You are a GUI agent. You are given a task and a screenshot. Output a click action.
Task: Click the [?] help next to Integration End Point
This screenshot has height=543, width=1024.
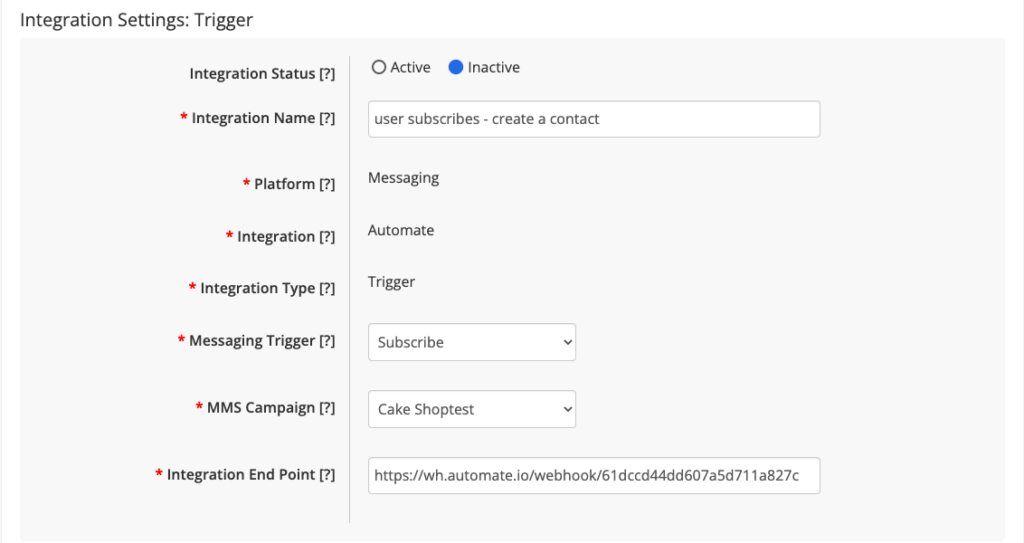tap(327, 474)
